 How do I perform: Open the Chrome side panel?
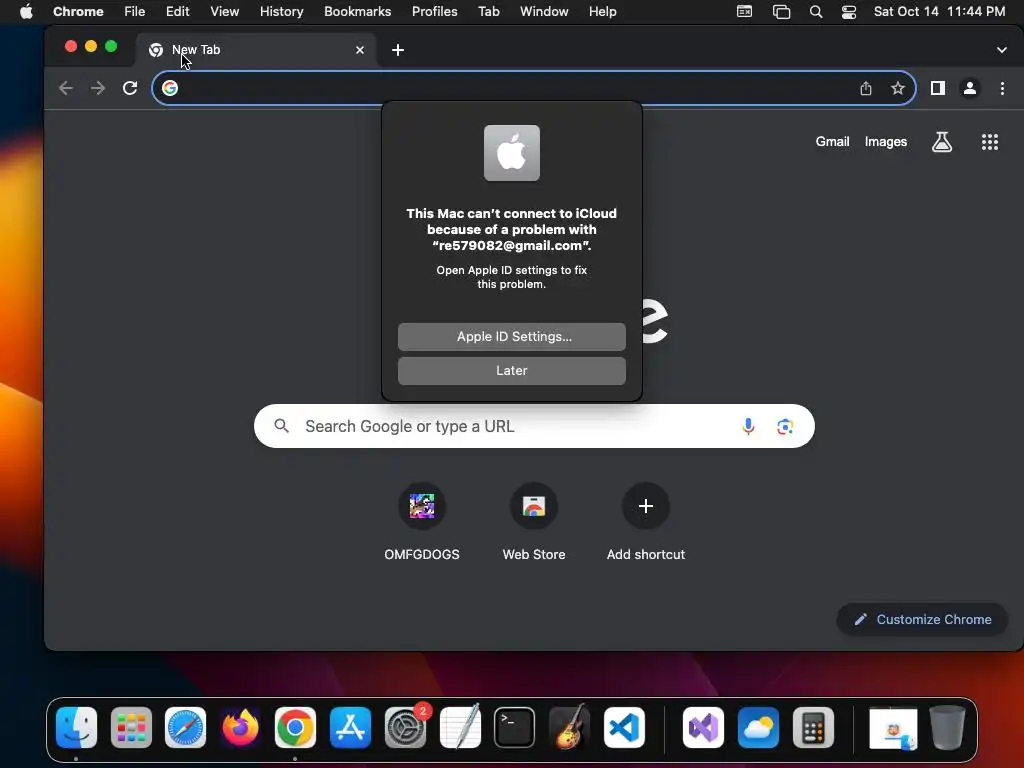938,88
